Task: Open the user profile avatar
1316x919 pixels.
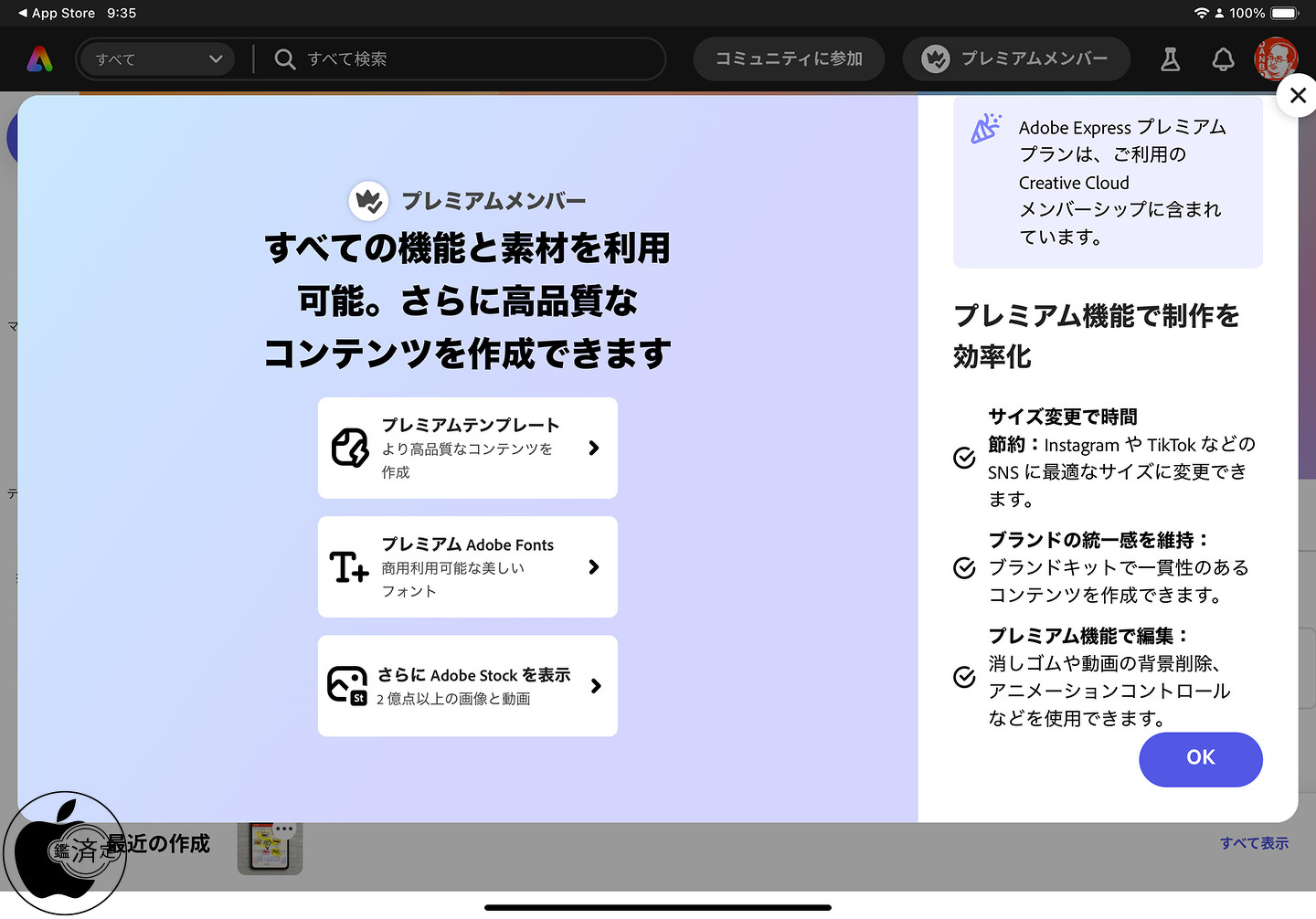Action: (1276, 59)
